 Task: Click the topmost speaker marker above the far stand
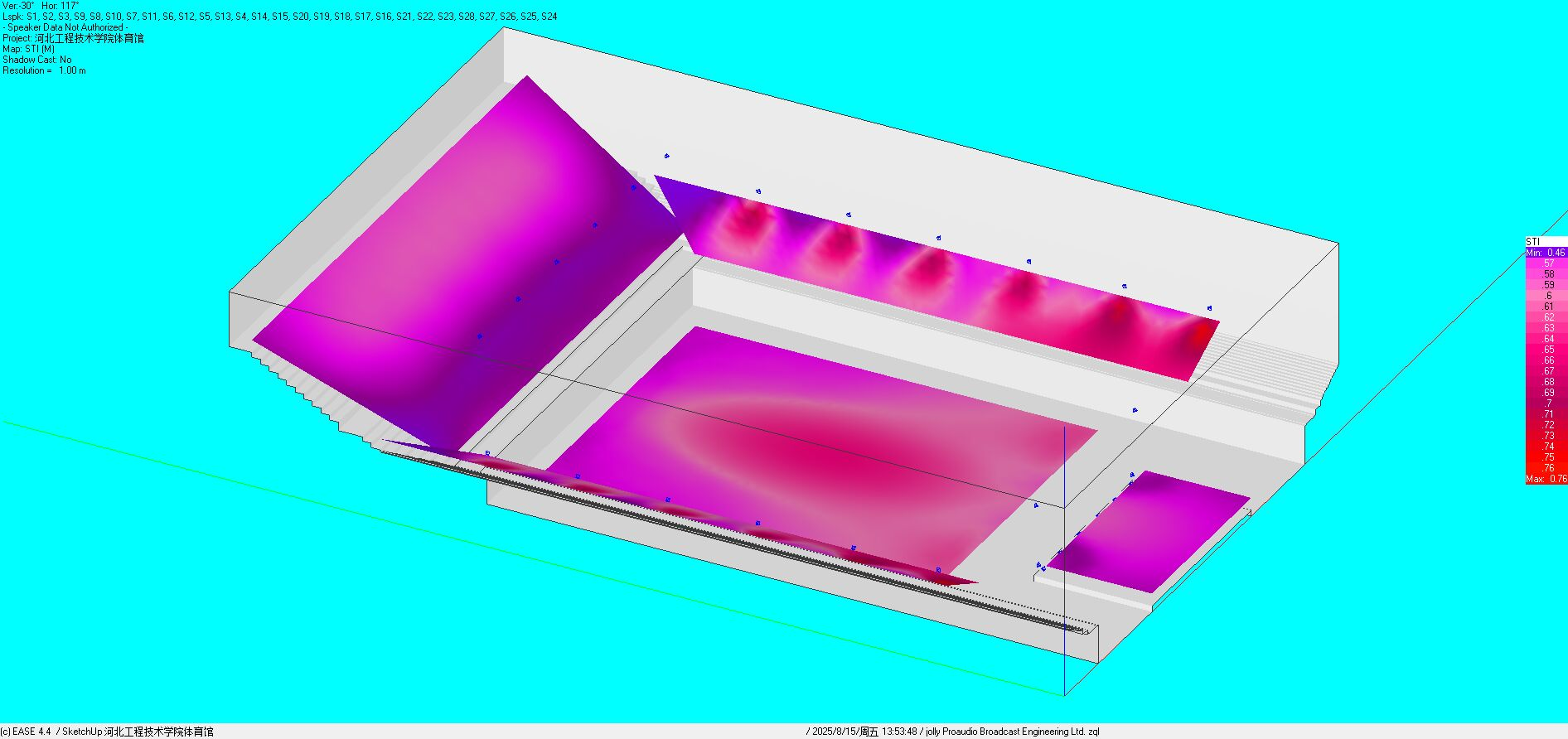pos(666,156)
